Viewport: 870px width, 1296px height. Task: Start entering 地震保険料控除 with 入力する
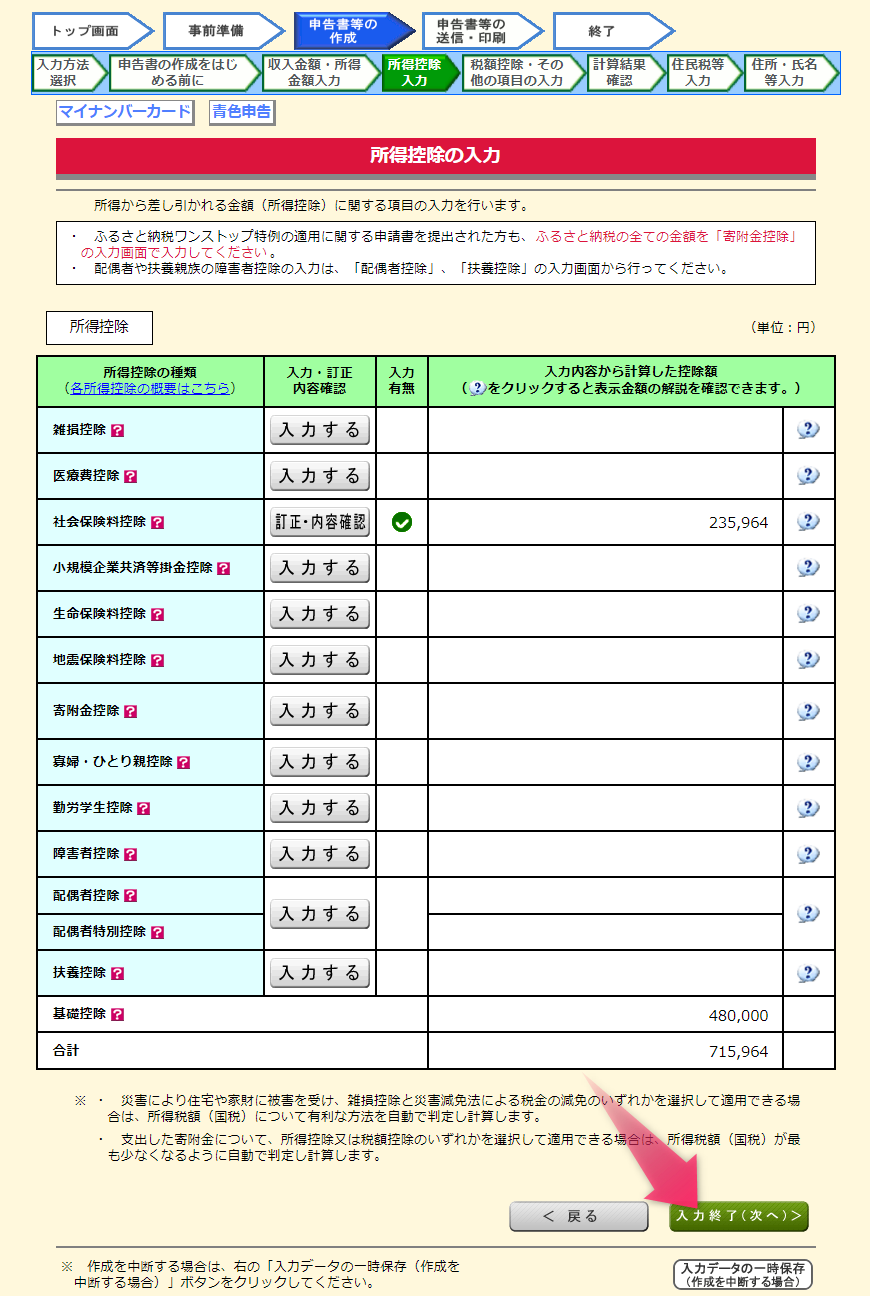(x=320, y=660)
